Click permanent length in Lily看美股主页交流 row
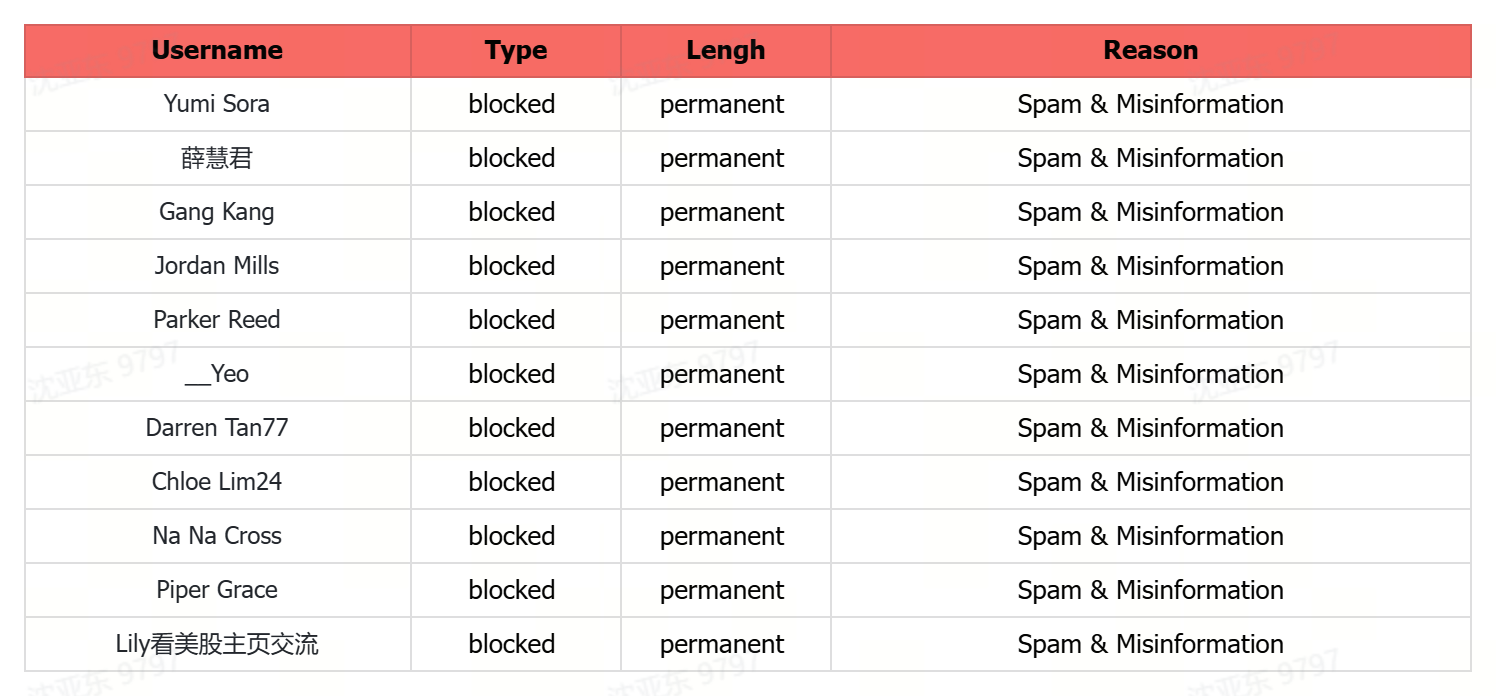This screenshot has width=1496, height=696. click(x=722, y=644)
